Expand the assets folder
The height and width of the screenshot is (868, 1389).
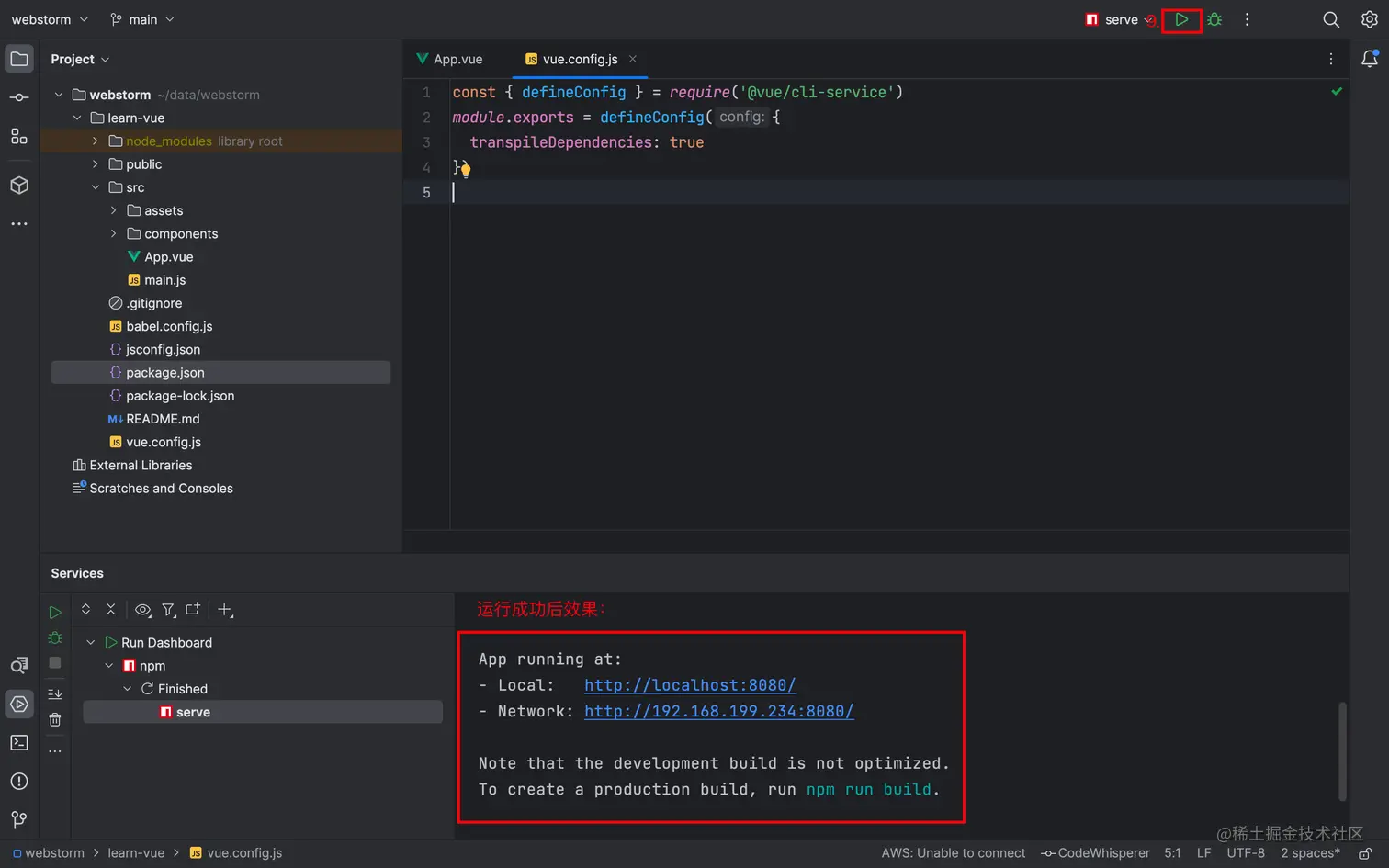[x=114, y=210]
